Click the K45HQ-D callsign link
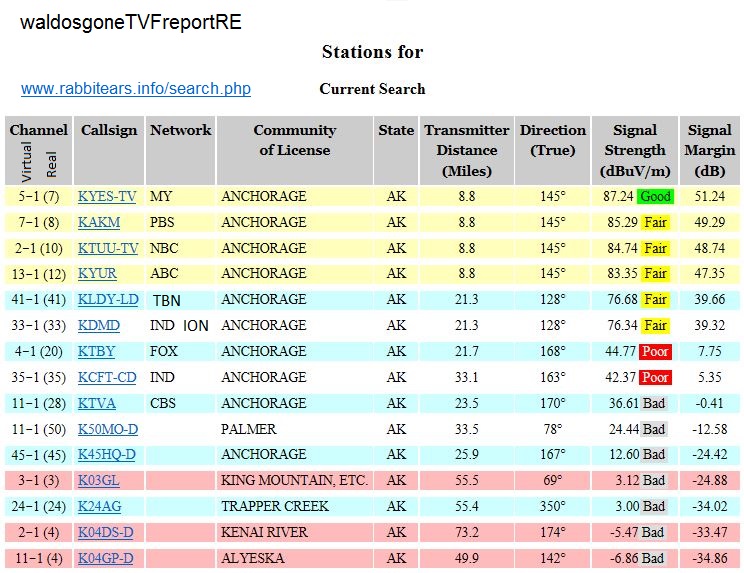Screen dimensions: 744x573 (x=108, y=455)
